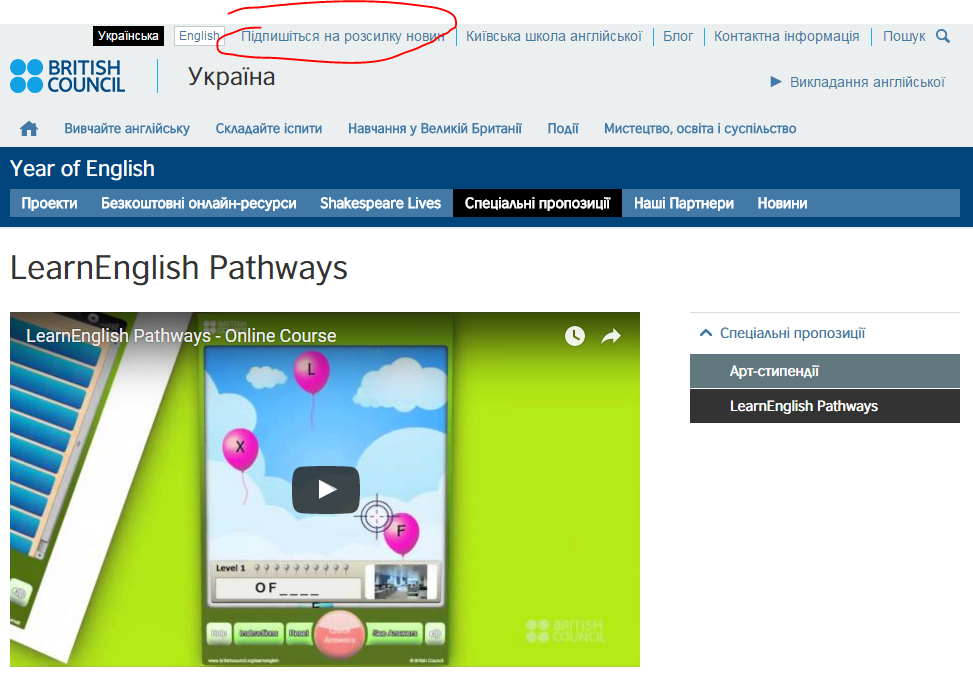Click the LearnEnglish Pathways page heading
Viewport: 973px width, 688px height.
point(179,268)
